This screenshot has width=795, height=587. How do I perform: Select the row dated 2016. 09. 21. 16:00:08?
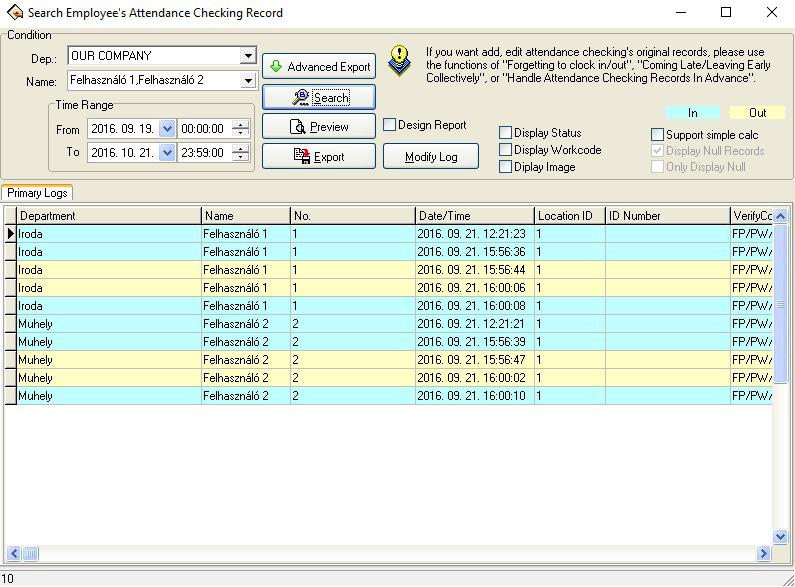(x=394, y=306)
